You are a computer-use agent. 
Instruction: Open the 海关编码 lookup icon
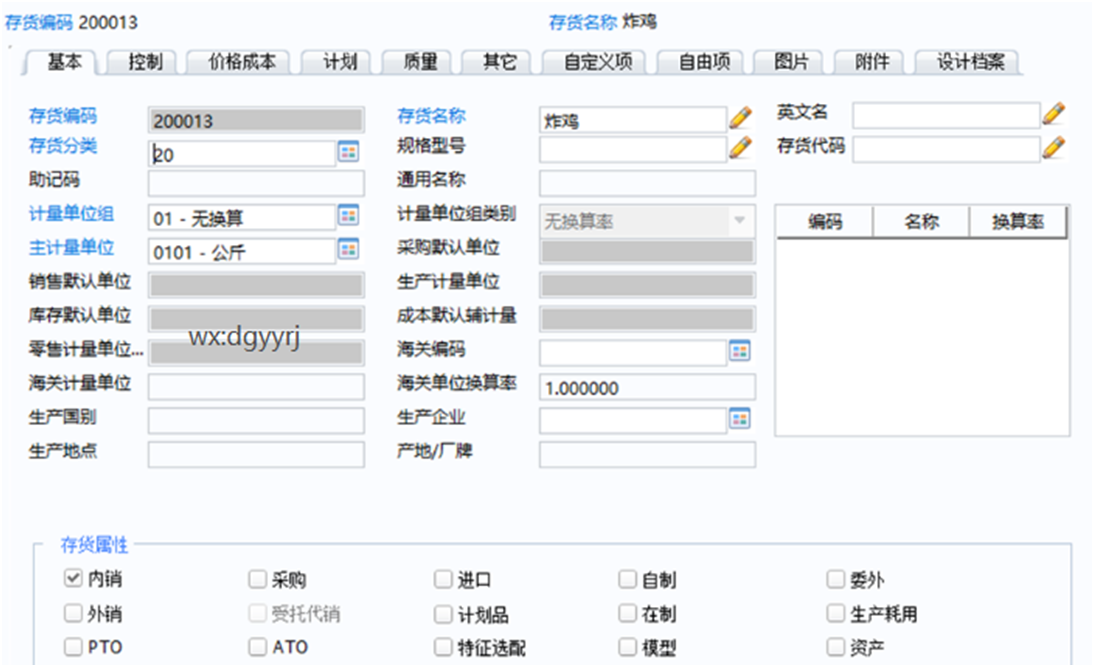pyautogui.click(x=740, y=352)
